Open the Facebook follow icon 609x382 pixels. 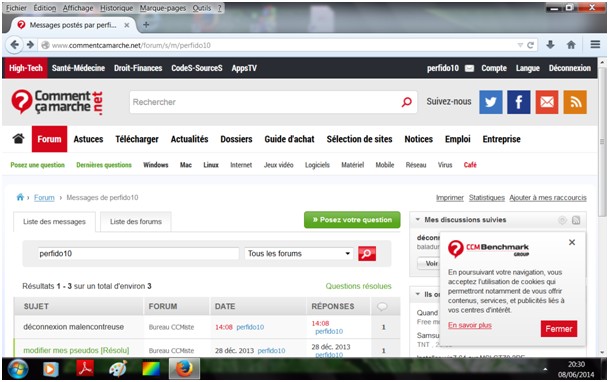(x=519, y=102)
